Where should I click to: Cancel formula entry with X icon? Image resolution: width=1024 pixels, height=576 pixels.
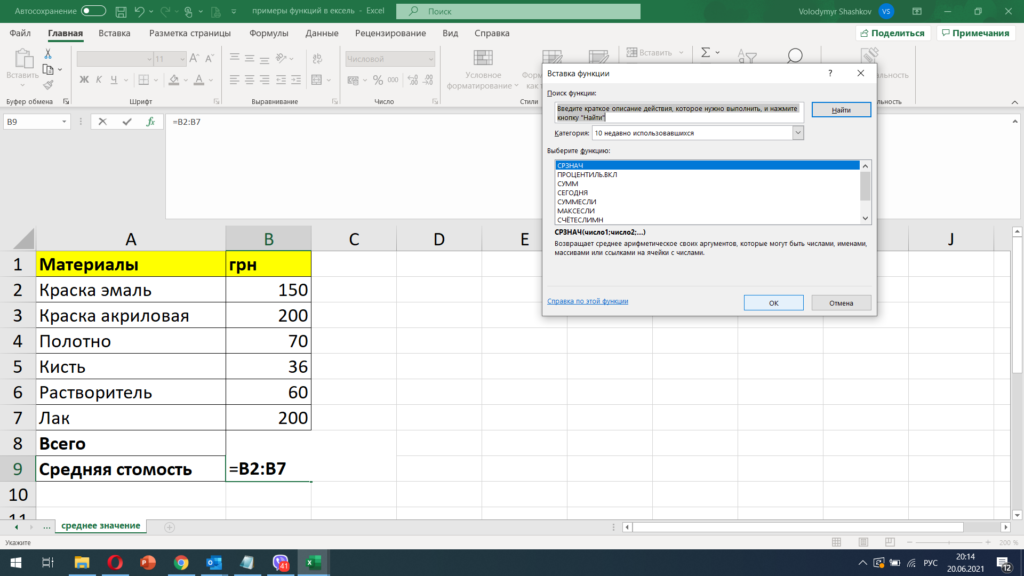[x=103, y=121]
